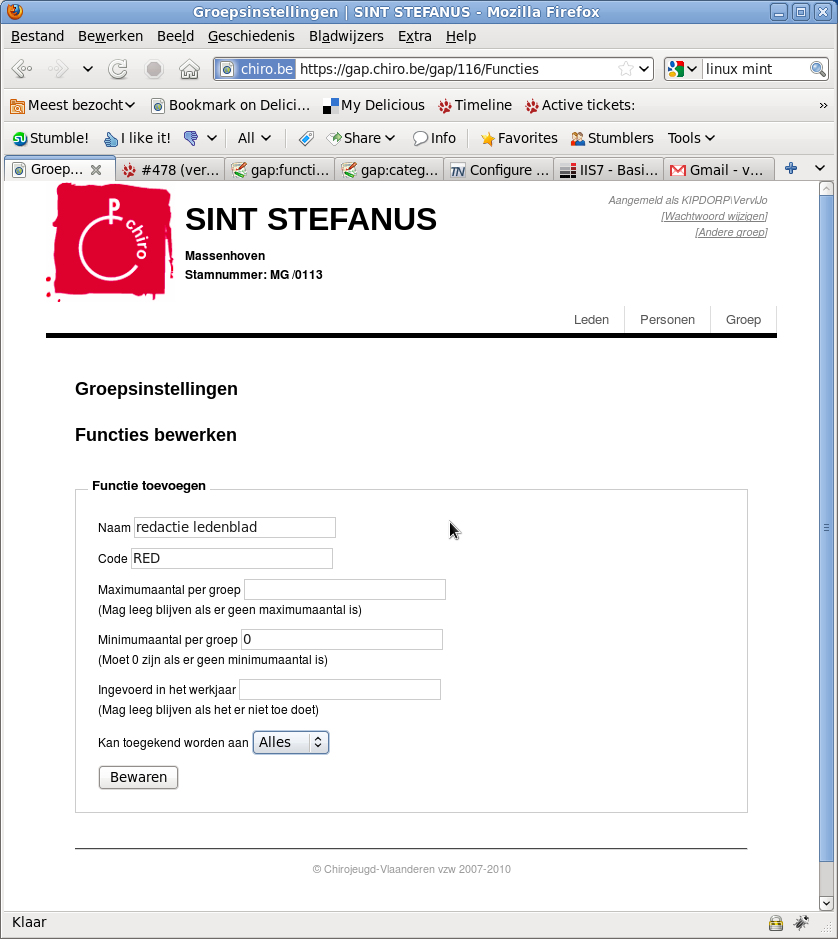Switch to the gap:functi... tab

coord(280,170)
